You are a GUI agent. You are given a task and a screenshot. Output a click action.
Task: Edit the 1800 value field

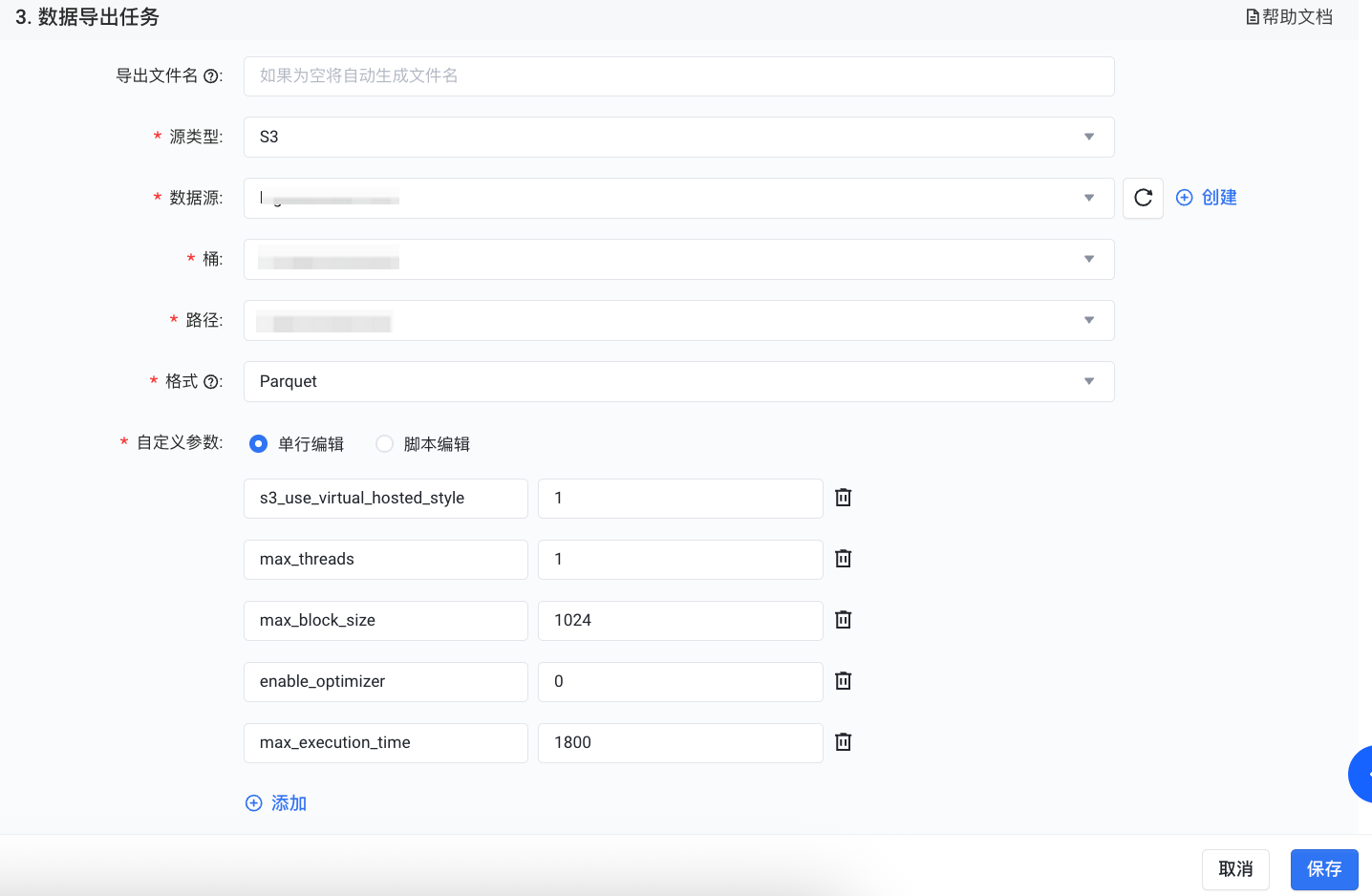point(680,743)
